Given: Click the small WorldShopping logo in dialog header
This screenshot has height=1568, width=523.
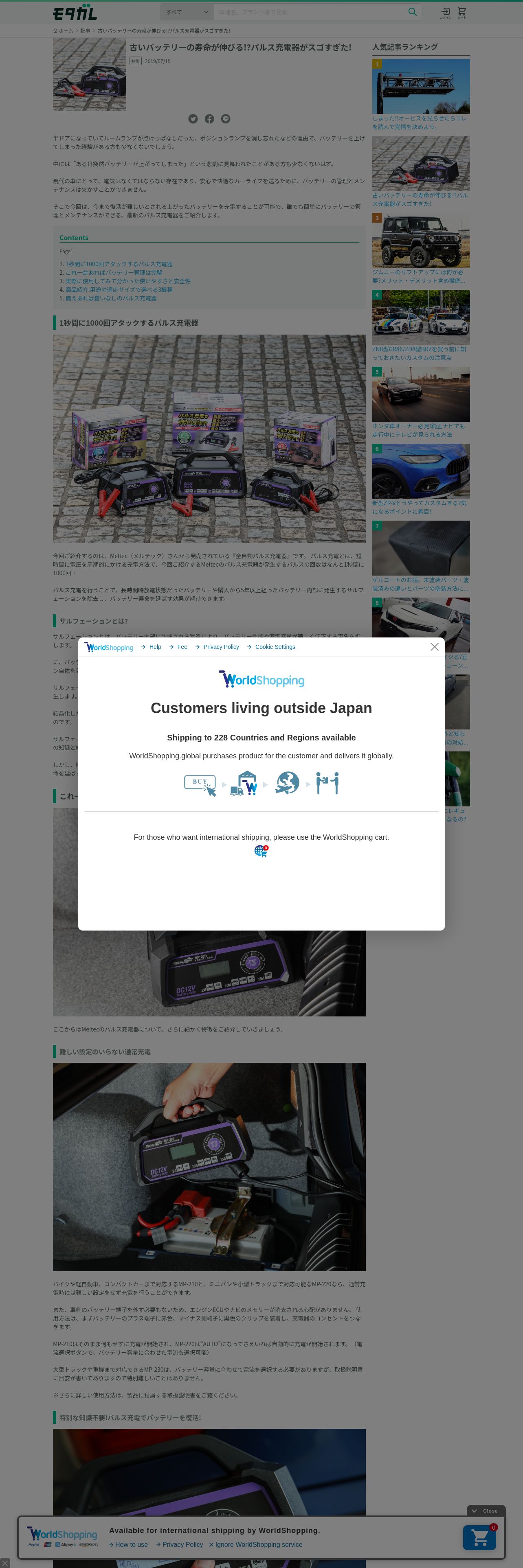Looking at the screenshot, I should tap(109, 647).
